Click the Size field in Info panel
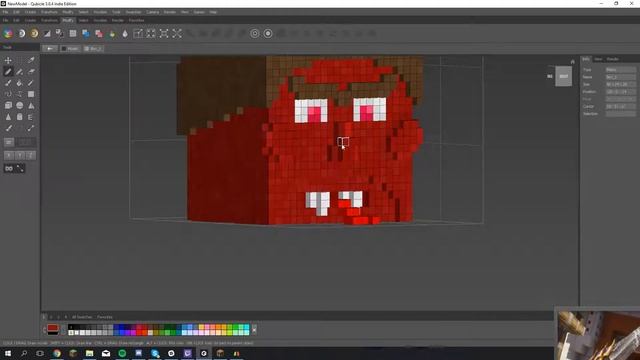This screenshot has width=640, height=360. (620, 84)
